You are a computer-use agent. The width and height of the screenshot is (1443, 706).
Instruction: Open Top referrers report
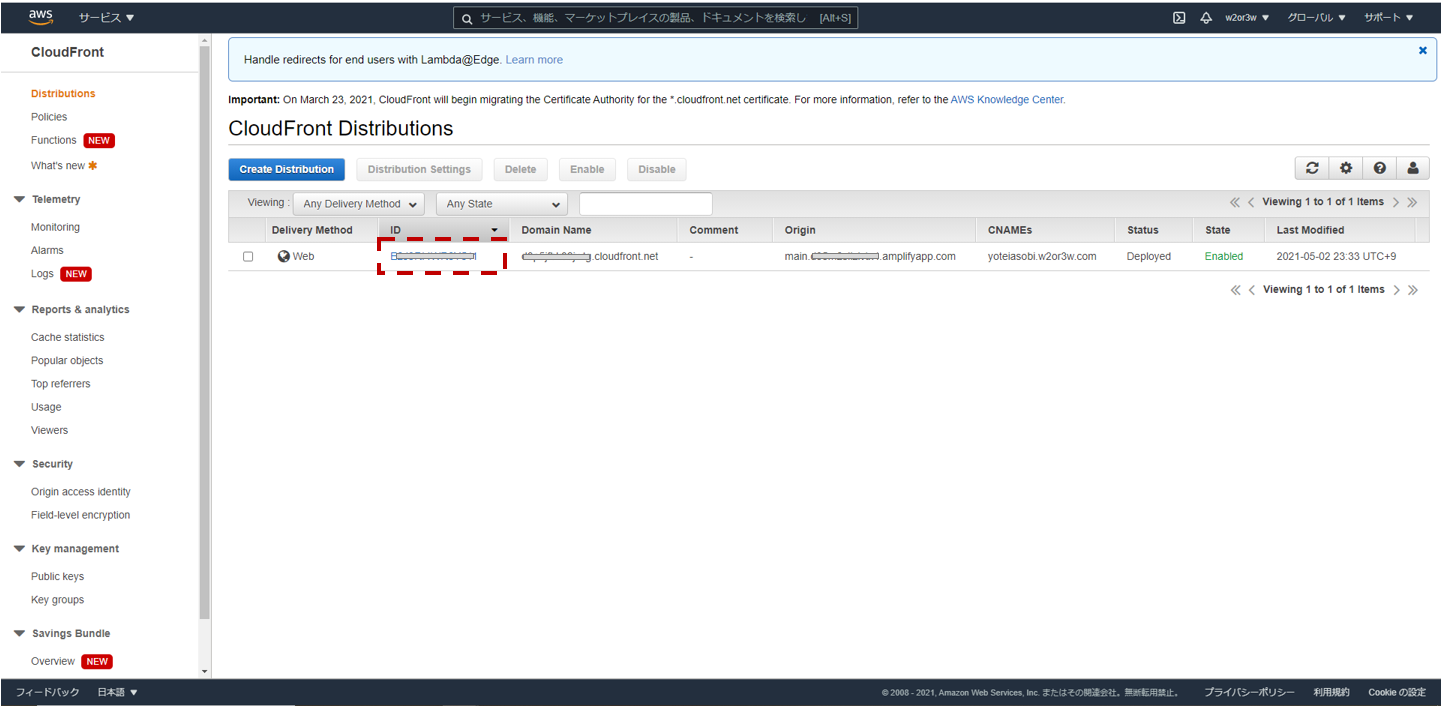coord(61,384)
